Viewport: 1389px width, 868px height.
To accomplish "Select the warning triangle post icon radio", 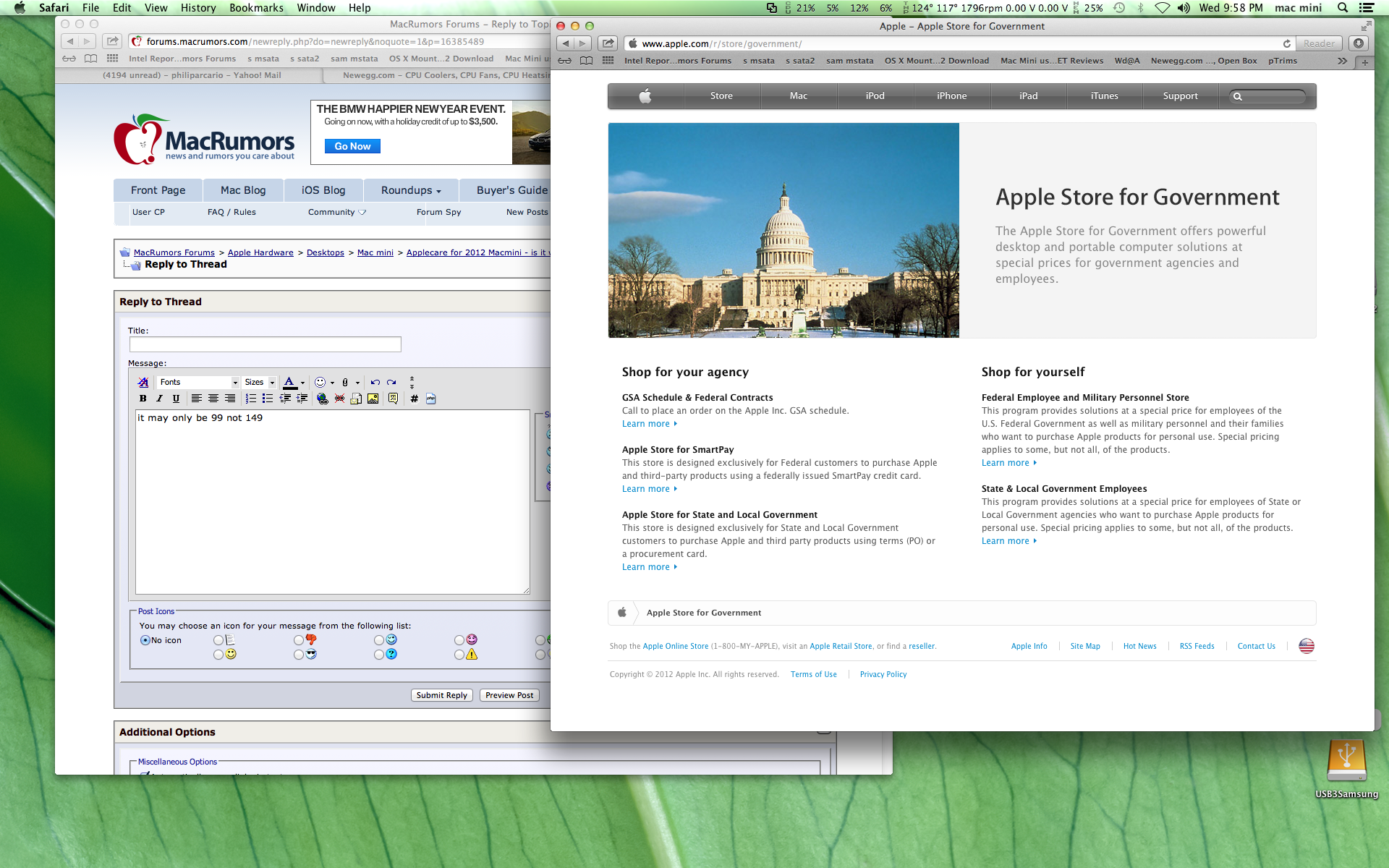I will coord(459,655).
